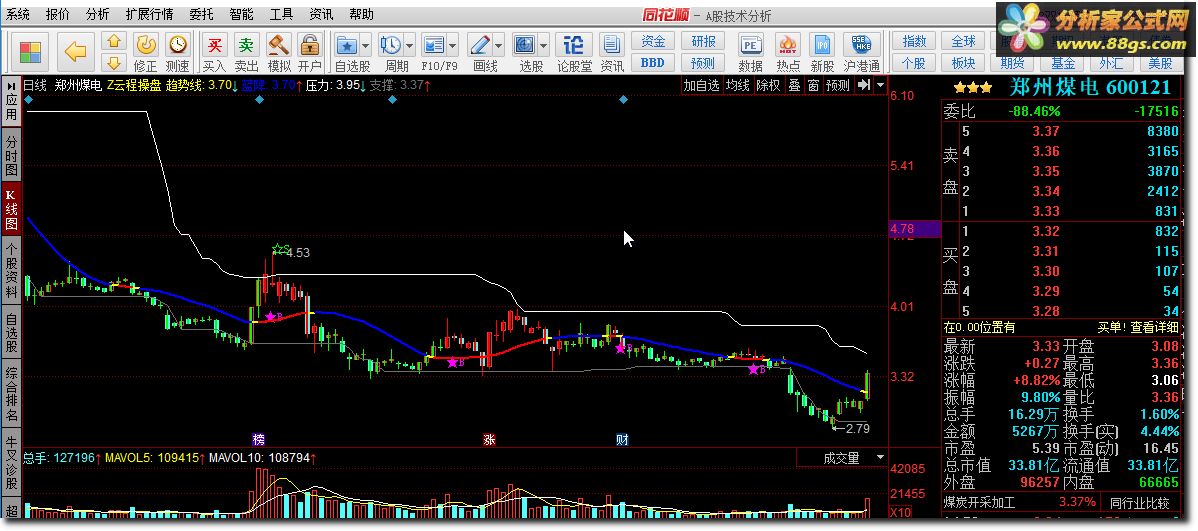Click the 板块 sector button

click(963, 63)
